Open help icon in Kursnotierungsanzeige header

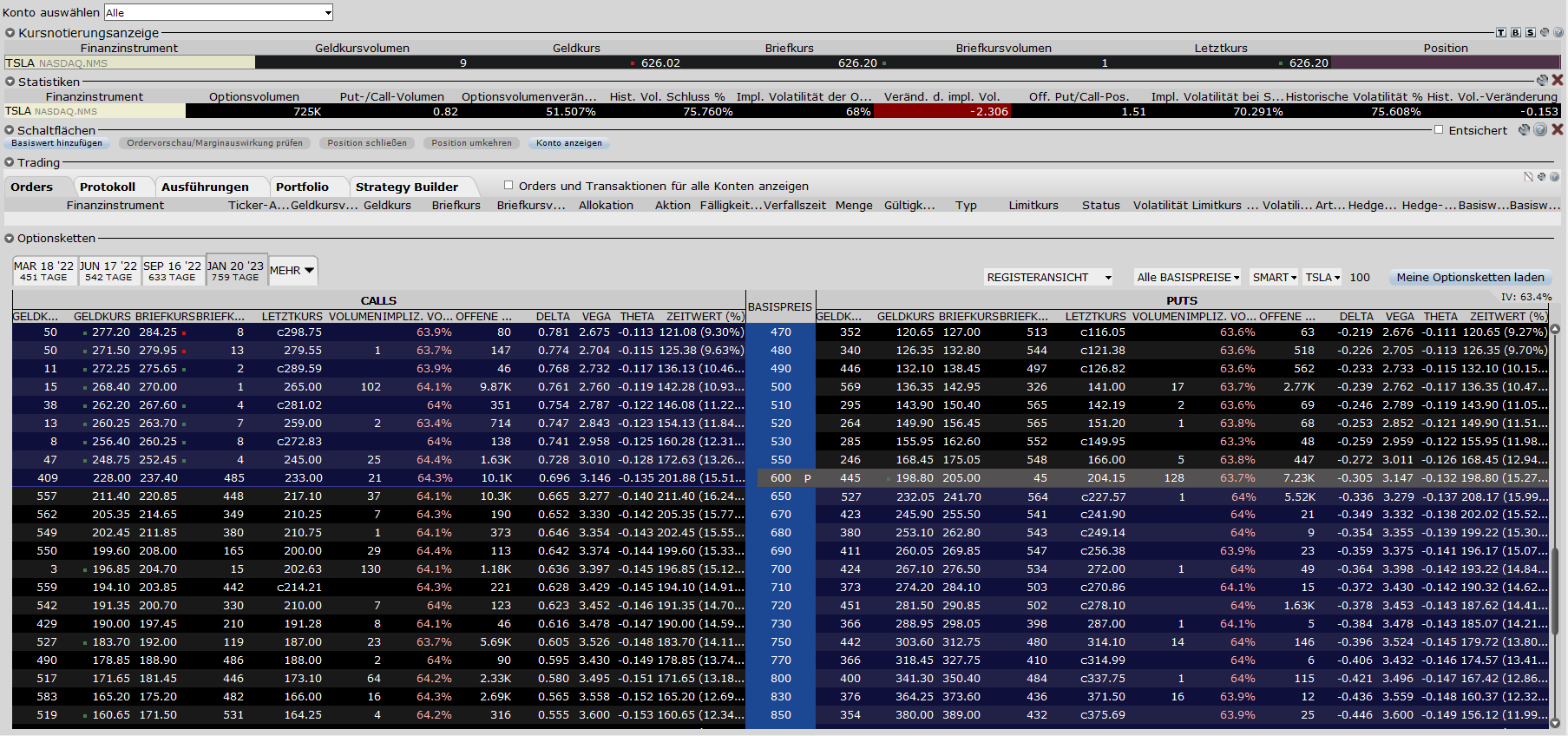[1558, 32]
